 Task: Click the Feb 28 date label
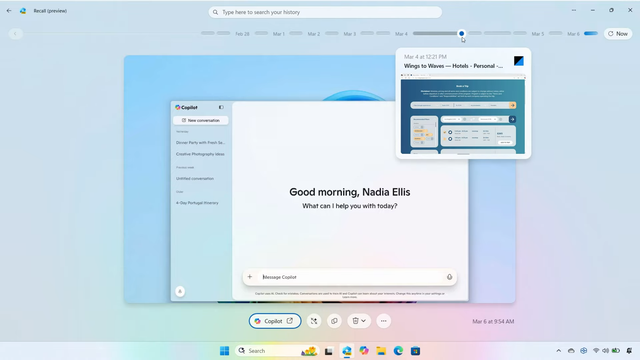242,34
